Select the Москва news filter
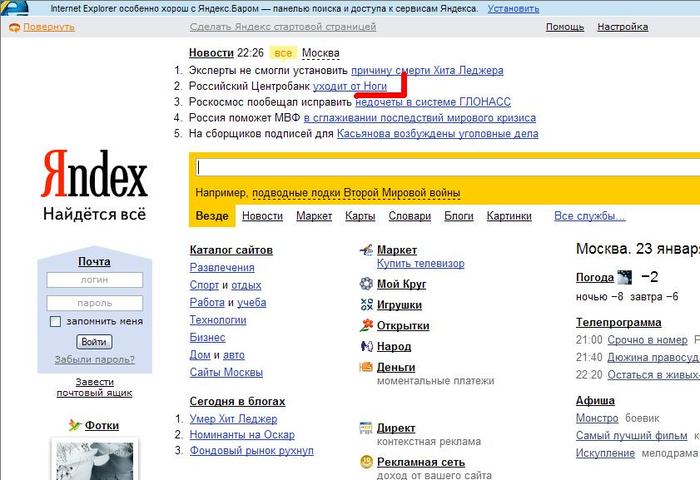The width and height of the screenshot is (700, 480). 321,53
